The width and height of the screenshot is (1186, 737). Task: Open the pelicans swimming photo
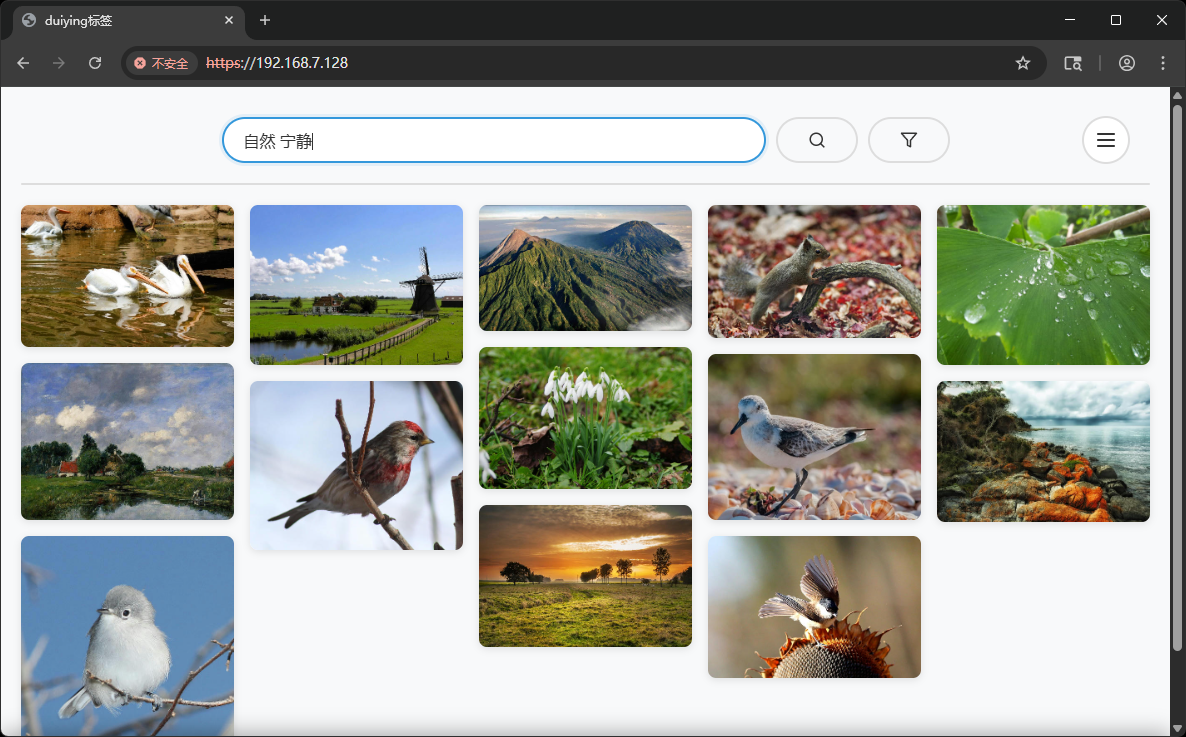(x=127, y=276)
